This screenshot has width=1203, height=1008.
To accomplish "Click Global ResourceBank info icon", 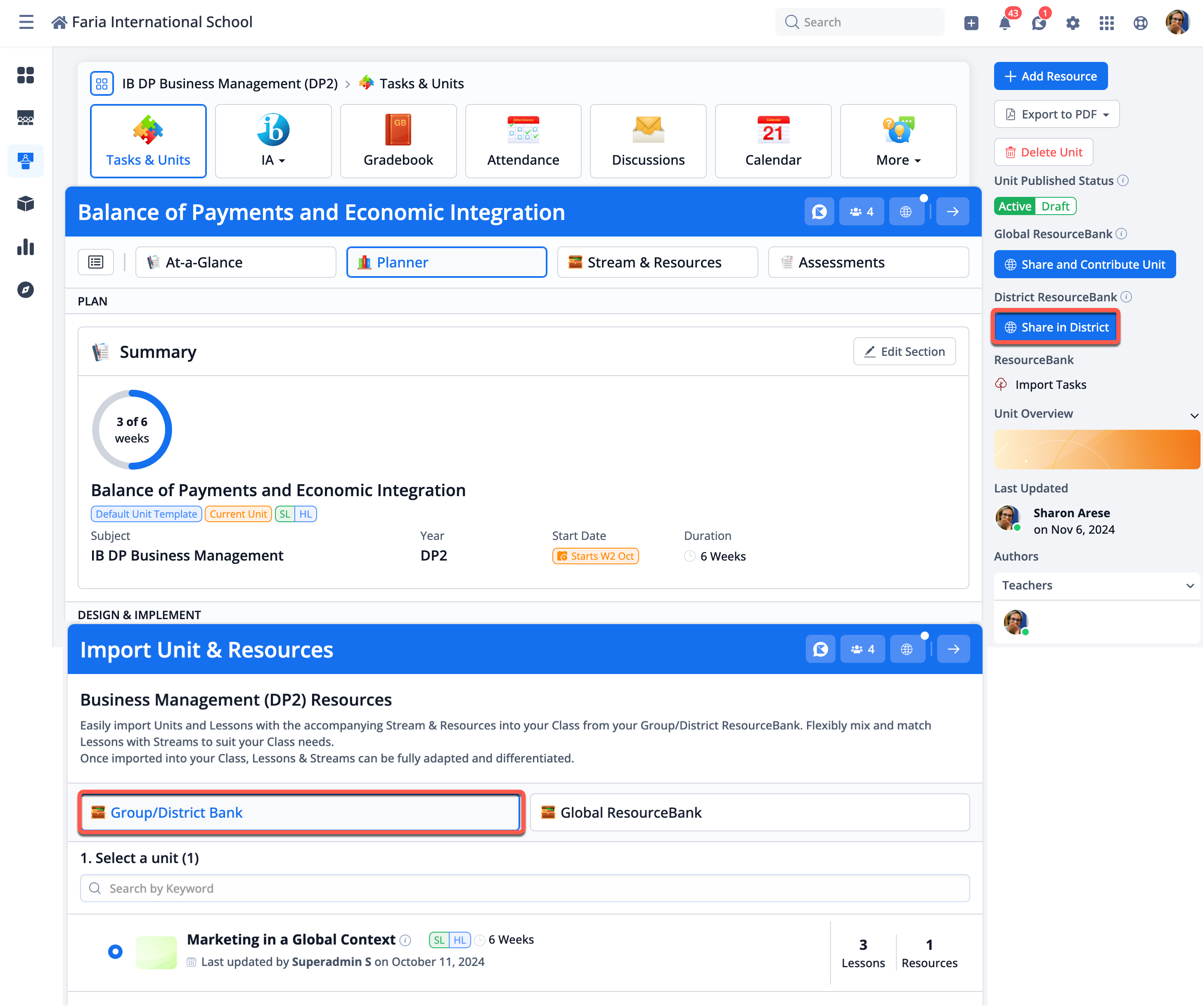I will 1122,234.
